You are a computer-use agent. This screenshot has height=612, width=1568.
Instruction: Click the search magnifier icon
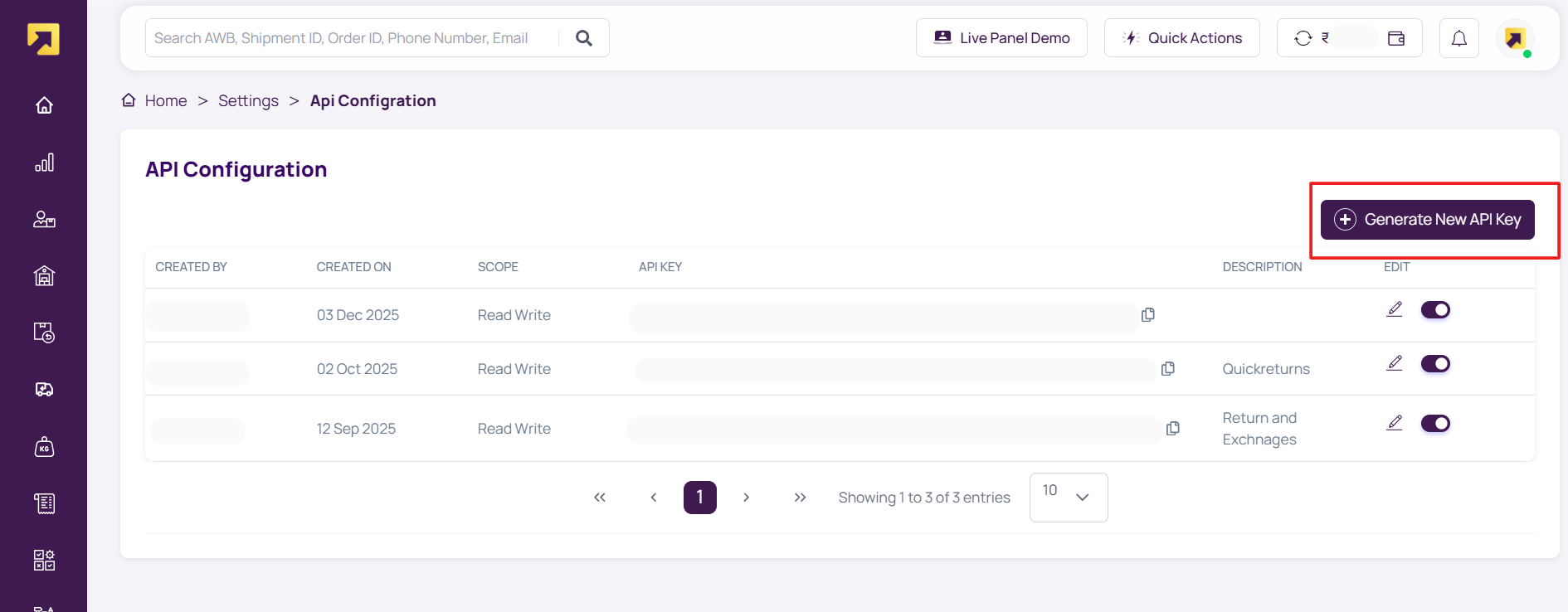[x=584, y=38]
